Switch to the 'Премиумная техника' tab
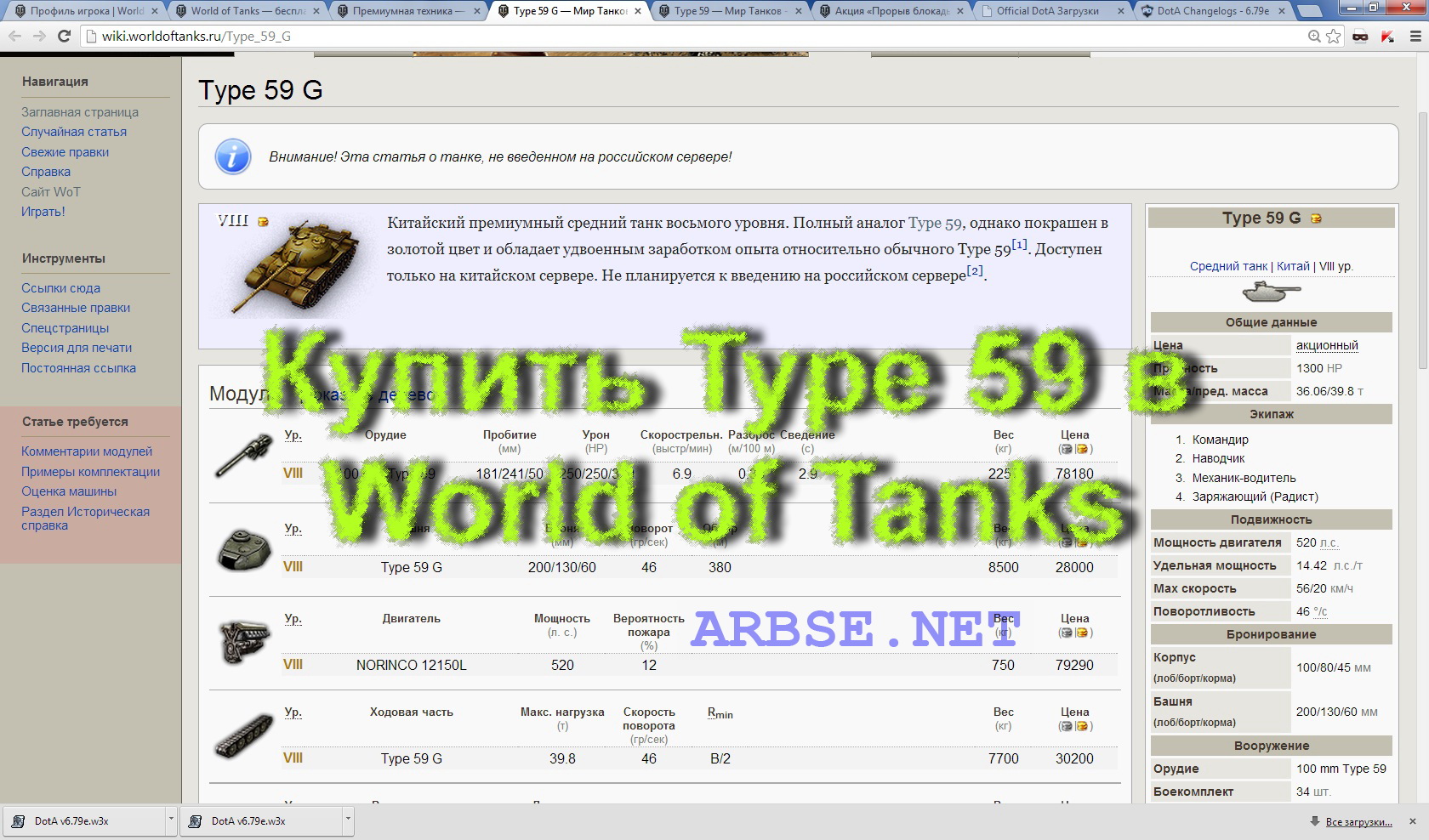The image size is (1429, 840). pos(407,11)
